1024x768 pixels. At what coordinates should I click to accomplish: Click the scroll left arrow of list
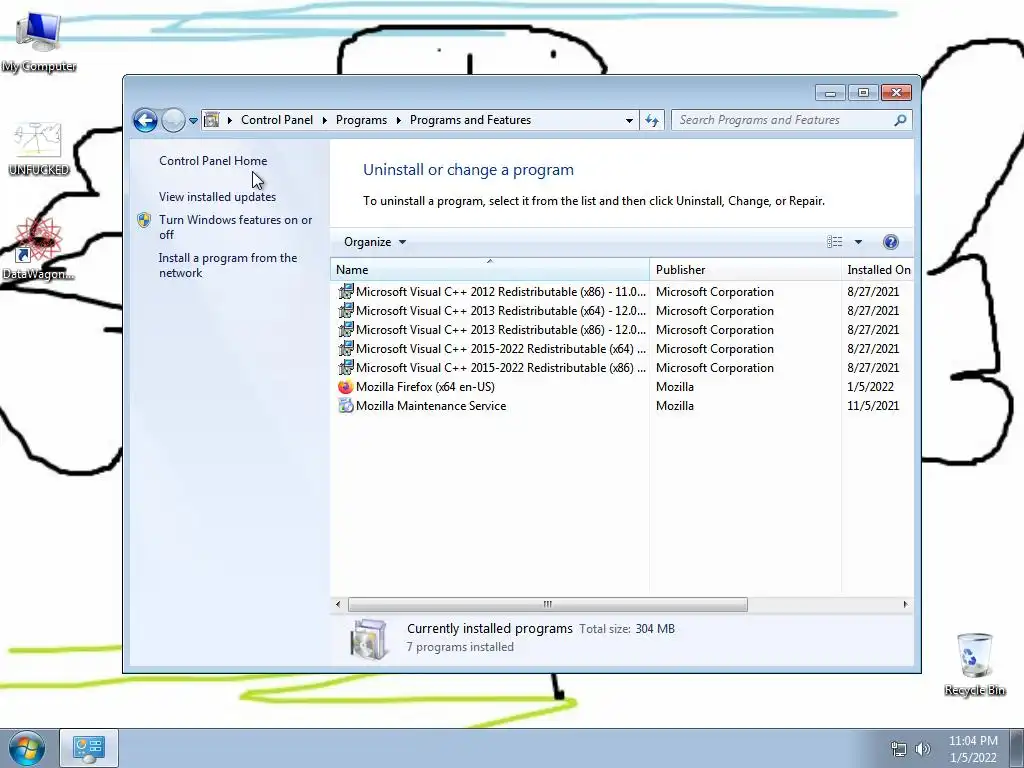click(x=338, y=604)
